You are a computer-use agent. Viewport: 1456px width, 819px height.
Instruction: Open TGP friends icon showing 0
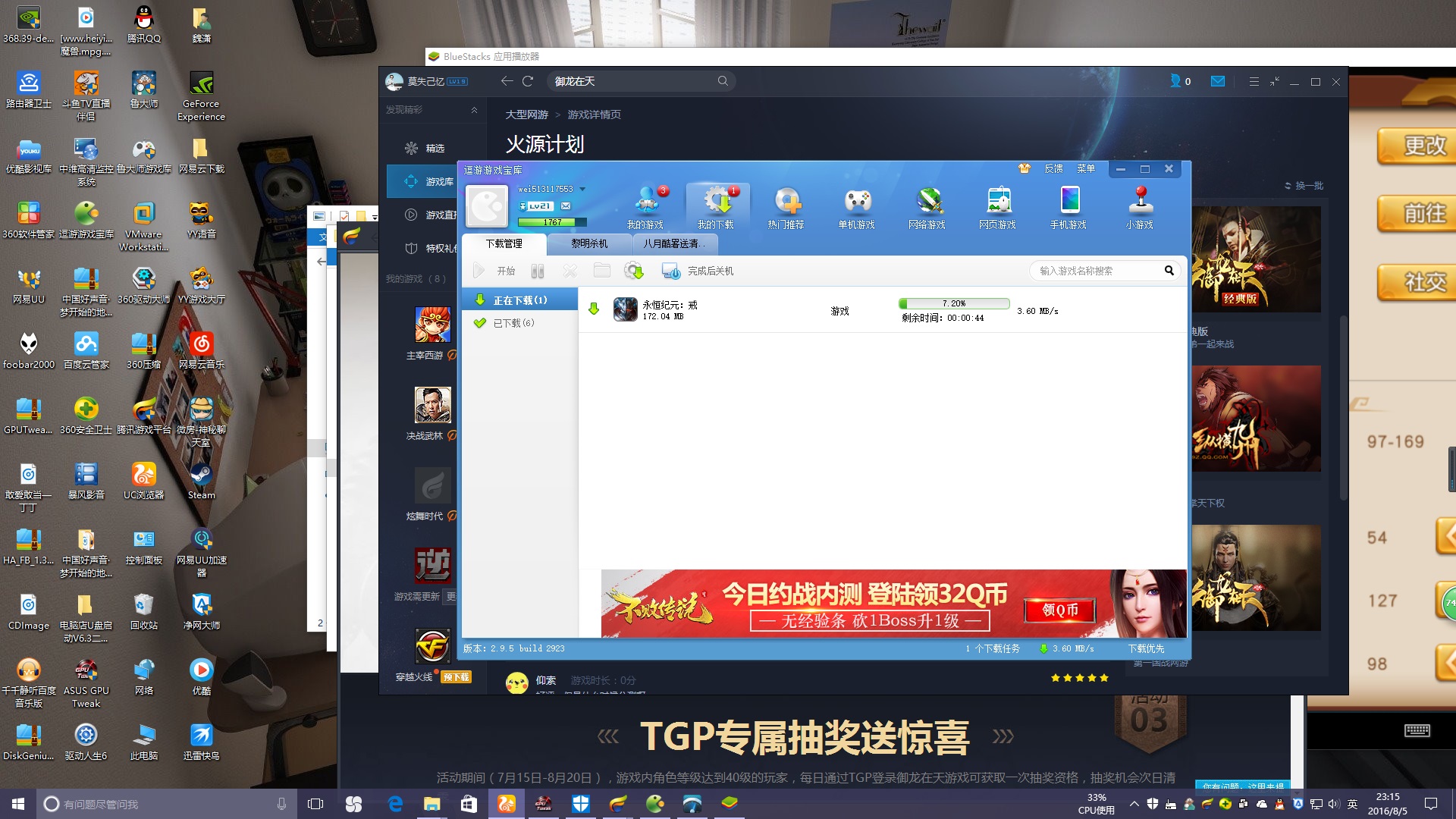1180,81
